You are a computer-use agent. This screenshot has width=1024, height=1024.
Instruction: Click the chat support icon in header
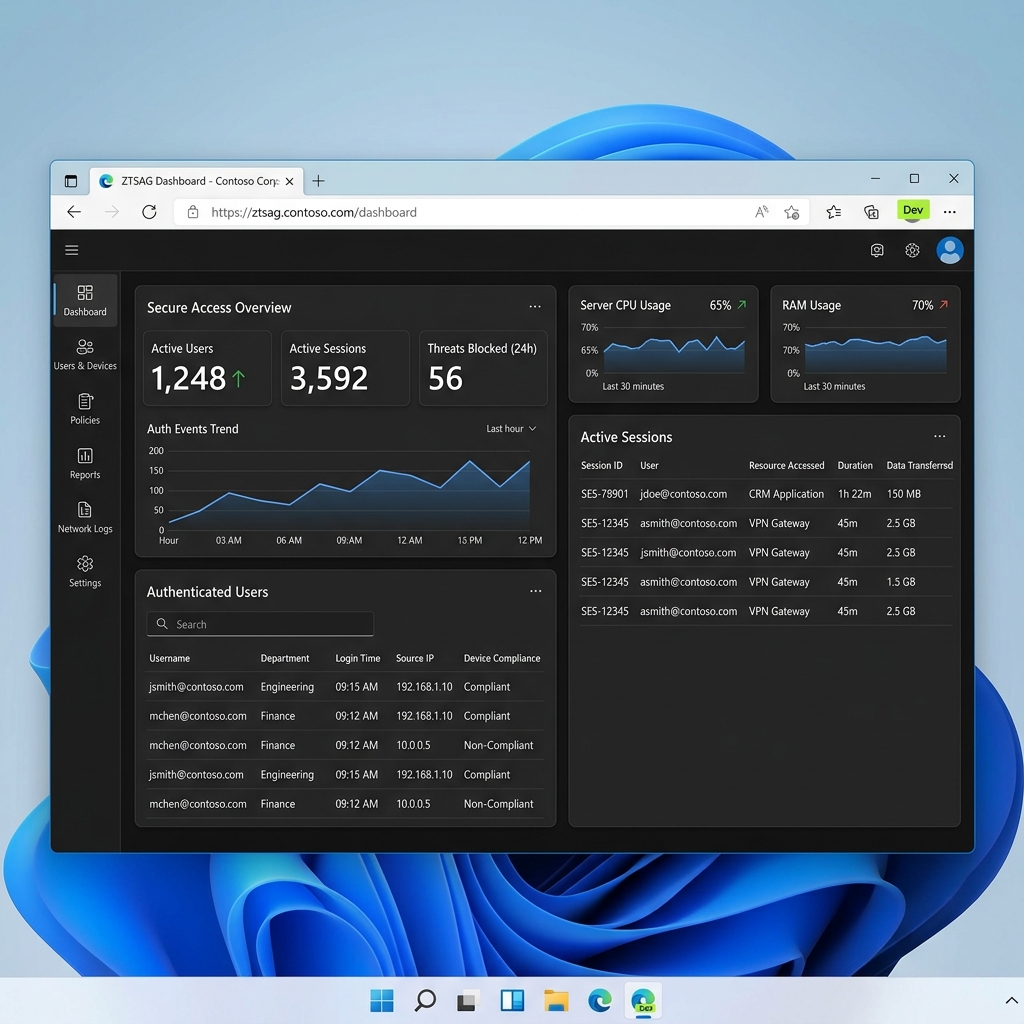coord(877,250)
